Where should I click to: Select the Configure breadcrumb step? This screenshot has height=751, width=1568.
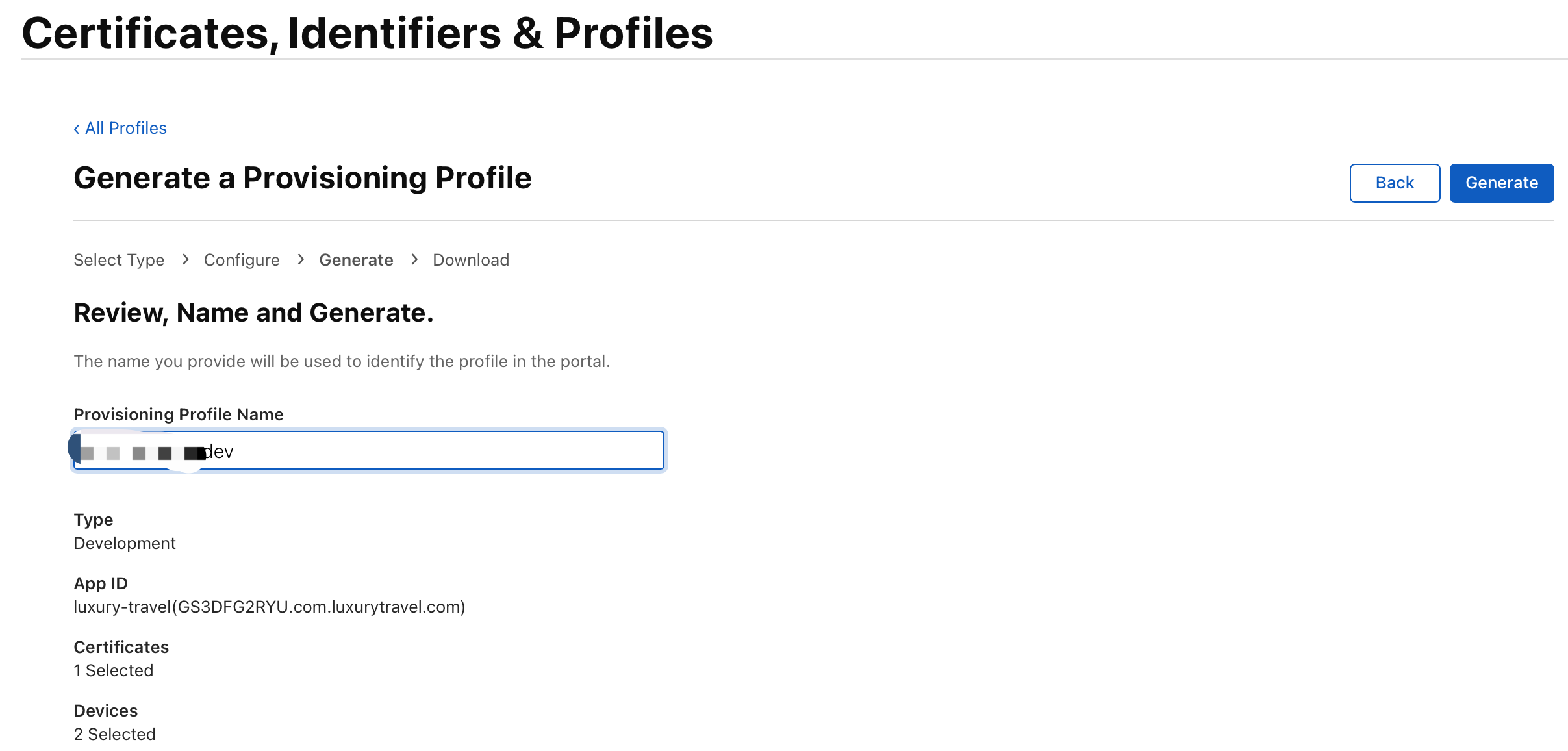click(242, 260)
